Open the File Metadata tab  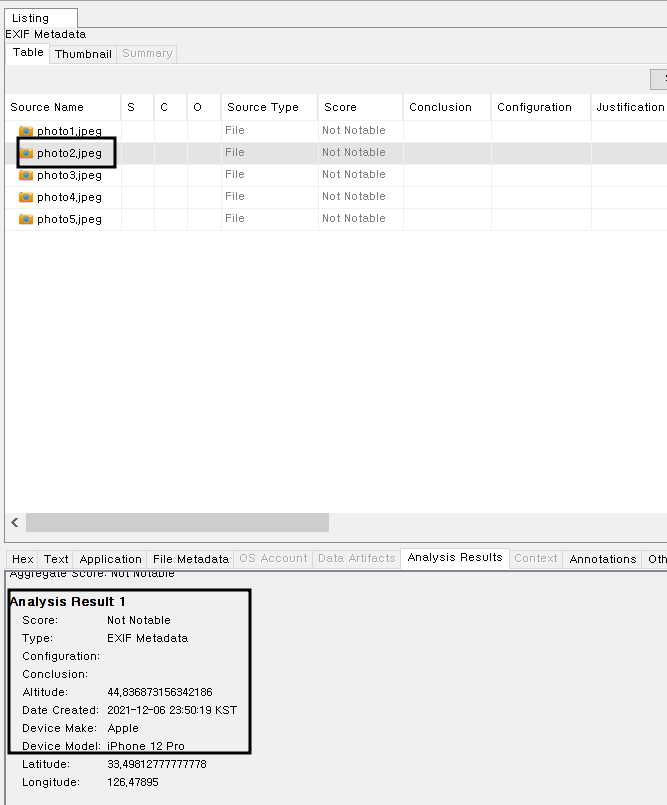click(190, 559)
